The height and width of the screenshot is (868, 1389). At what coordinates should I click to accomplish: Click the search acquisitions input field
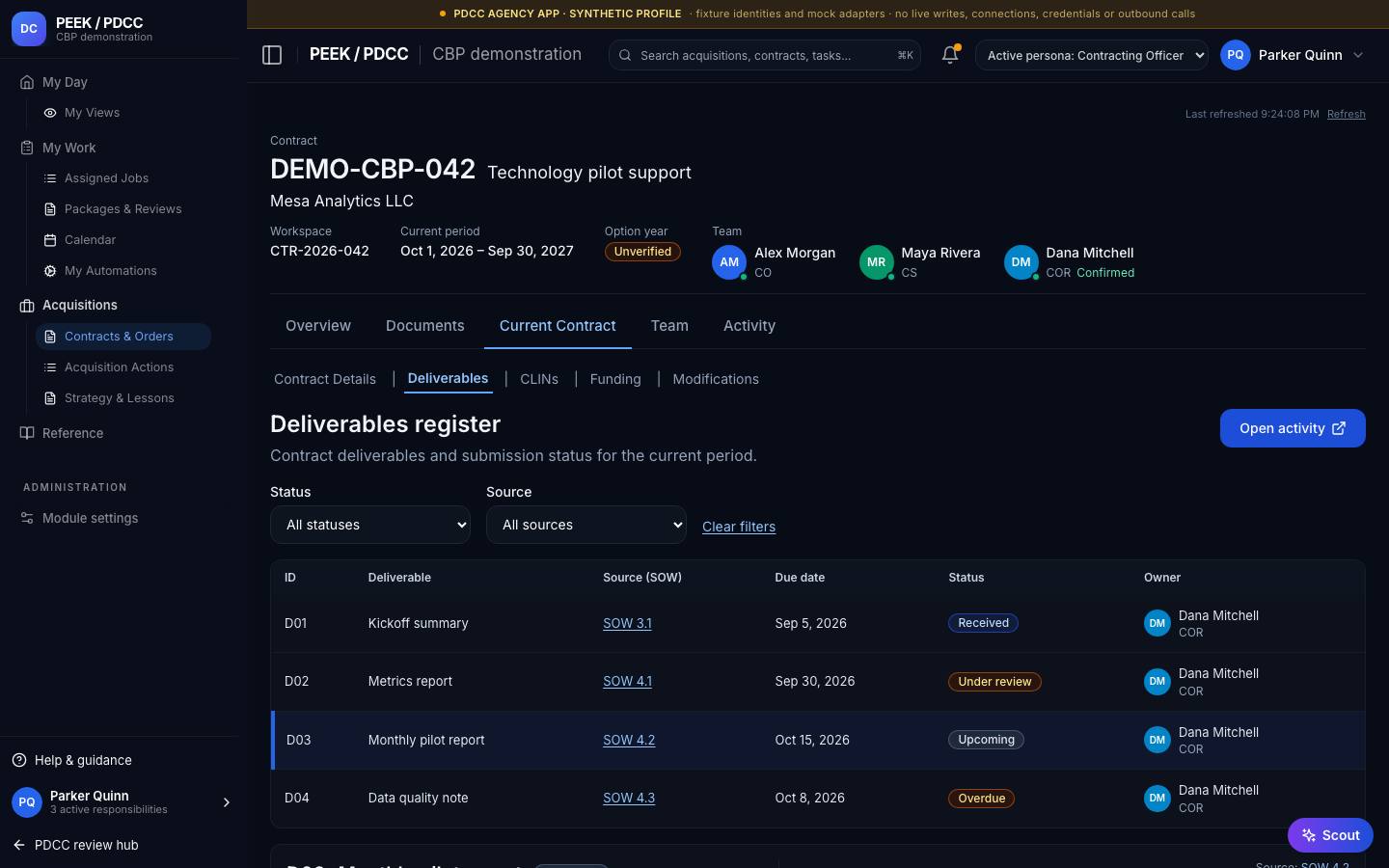point(765,55)
